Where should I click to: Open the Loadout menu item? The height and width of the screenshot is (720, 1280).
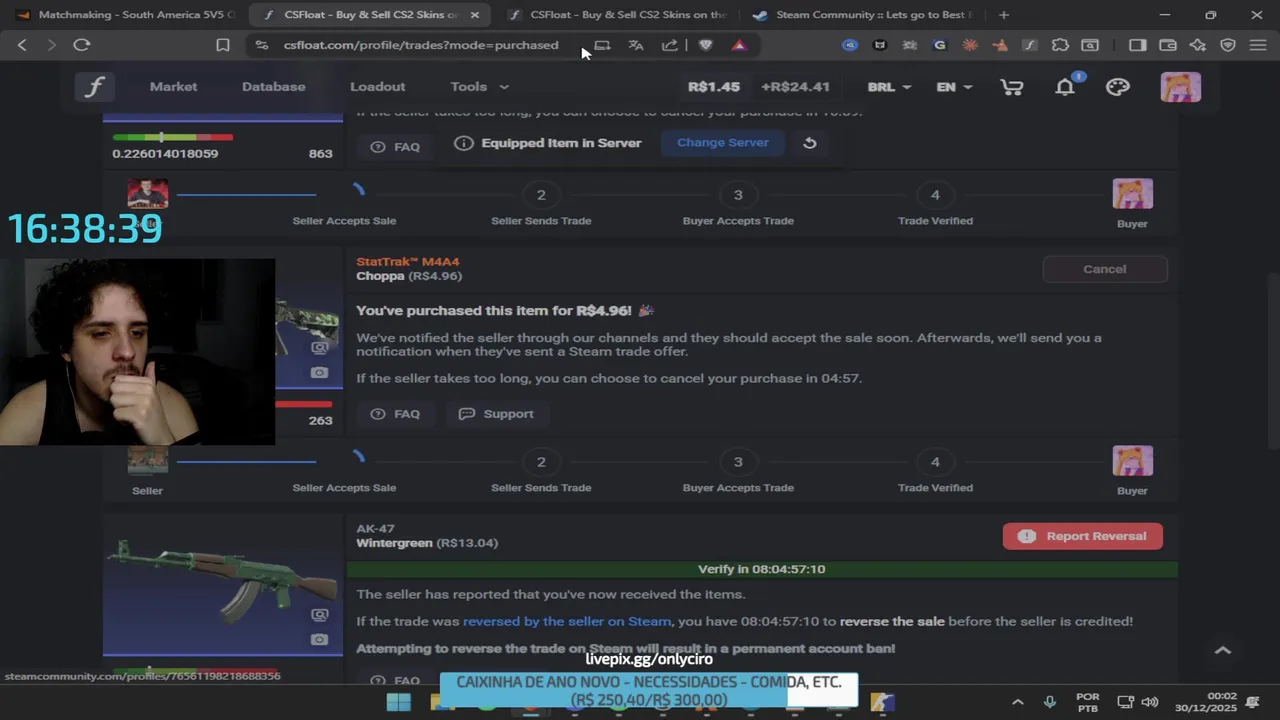coord(377,87)
